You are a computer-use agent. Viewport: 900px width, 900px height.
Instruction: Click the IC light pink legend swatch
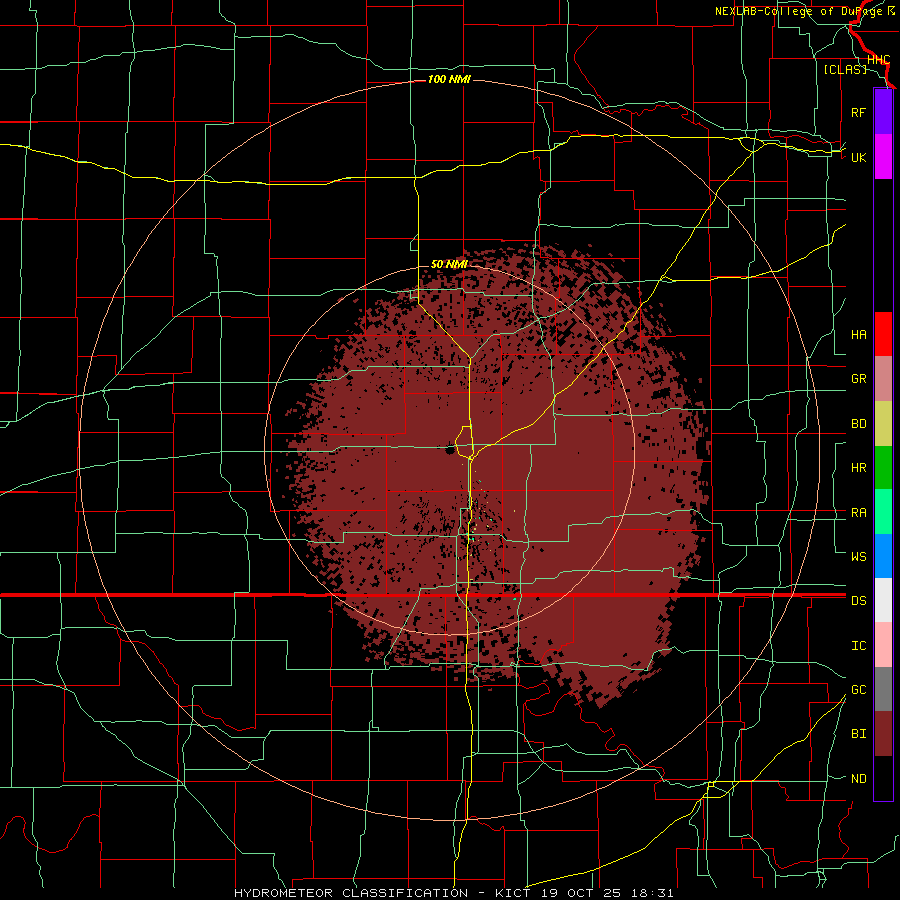click(883, 645)
